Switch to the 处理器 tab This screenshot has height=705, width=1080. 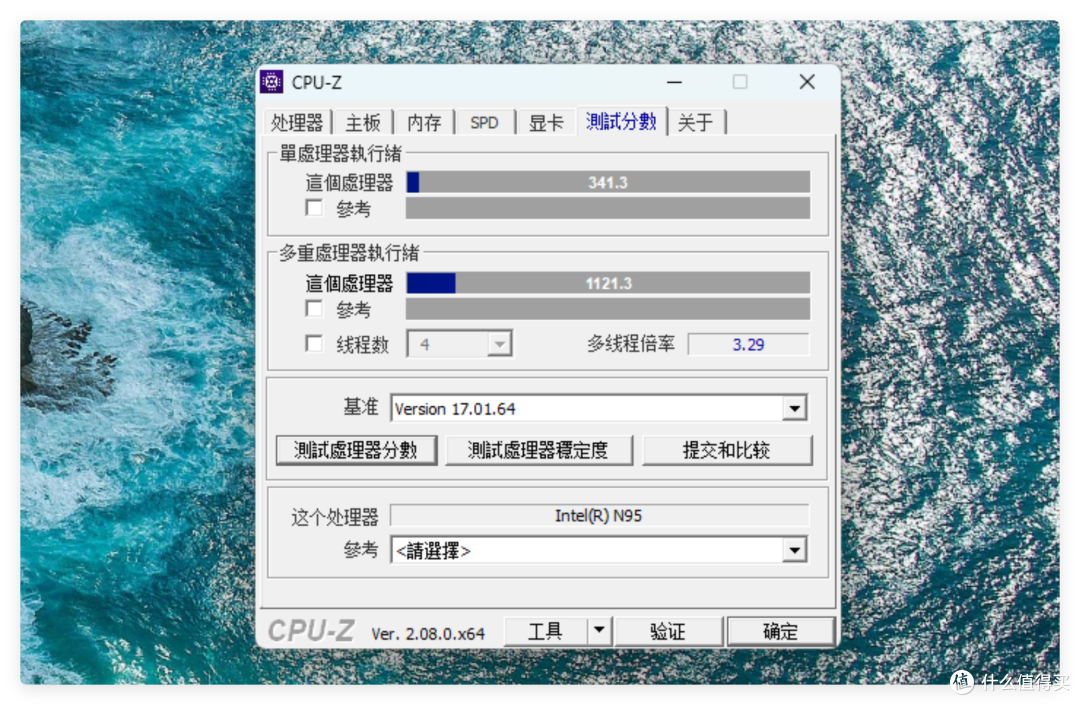[x=297, y=123]
